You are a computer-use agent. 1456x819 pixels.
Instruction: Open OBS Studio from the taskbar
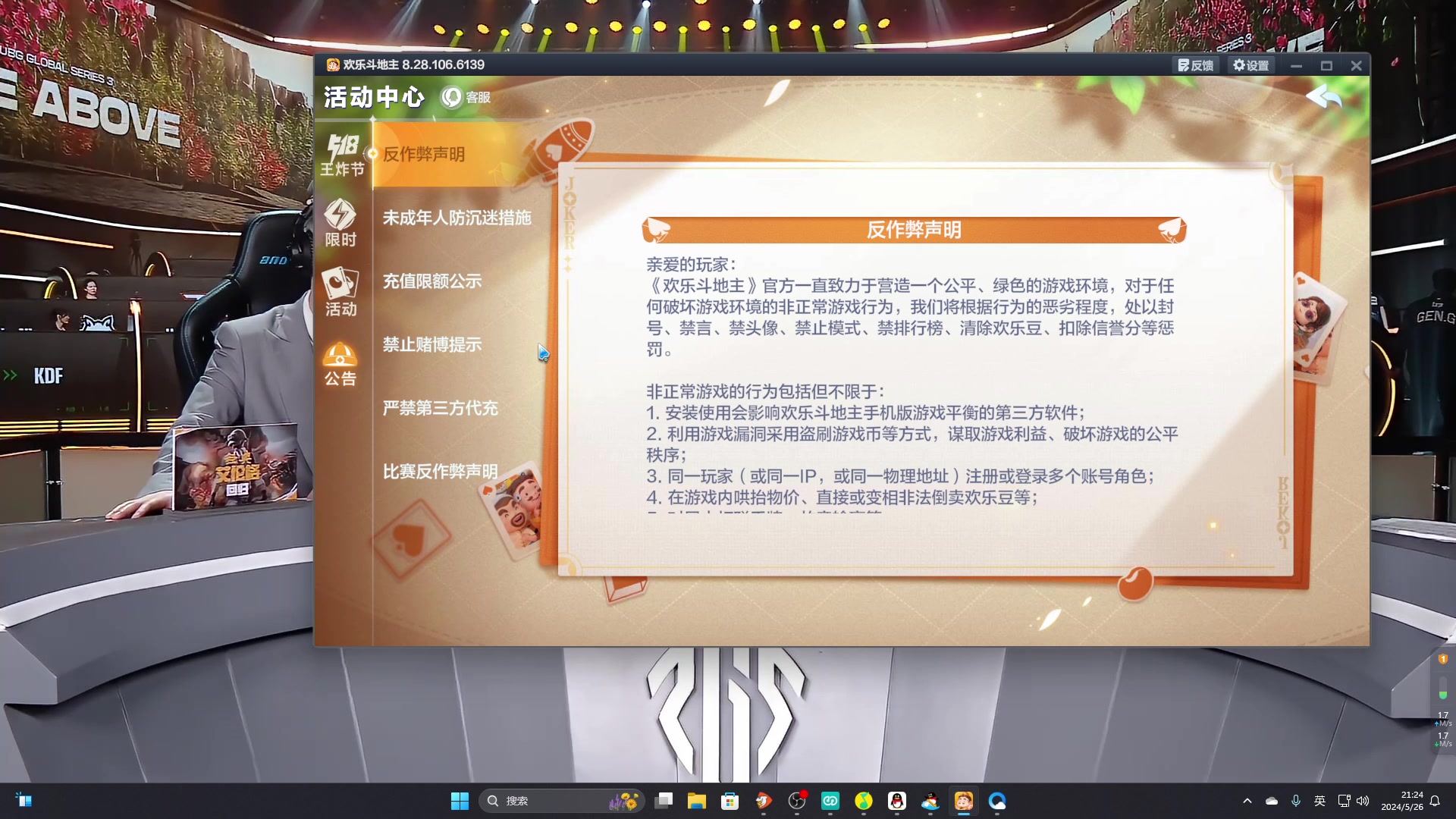pos(797,801)
